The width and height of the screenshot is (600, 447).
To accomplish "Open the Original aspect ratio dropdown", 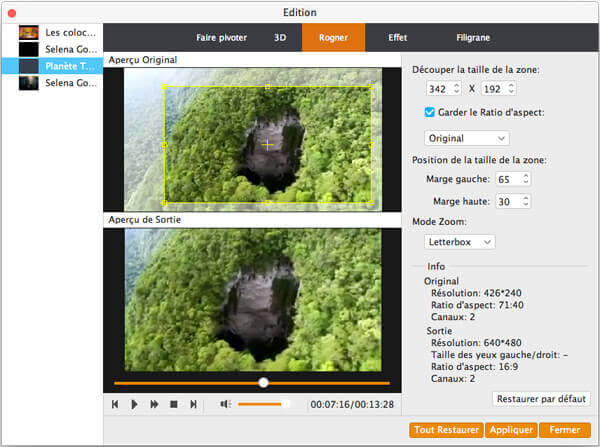I will coord(466,138).
